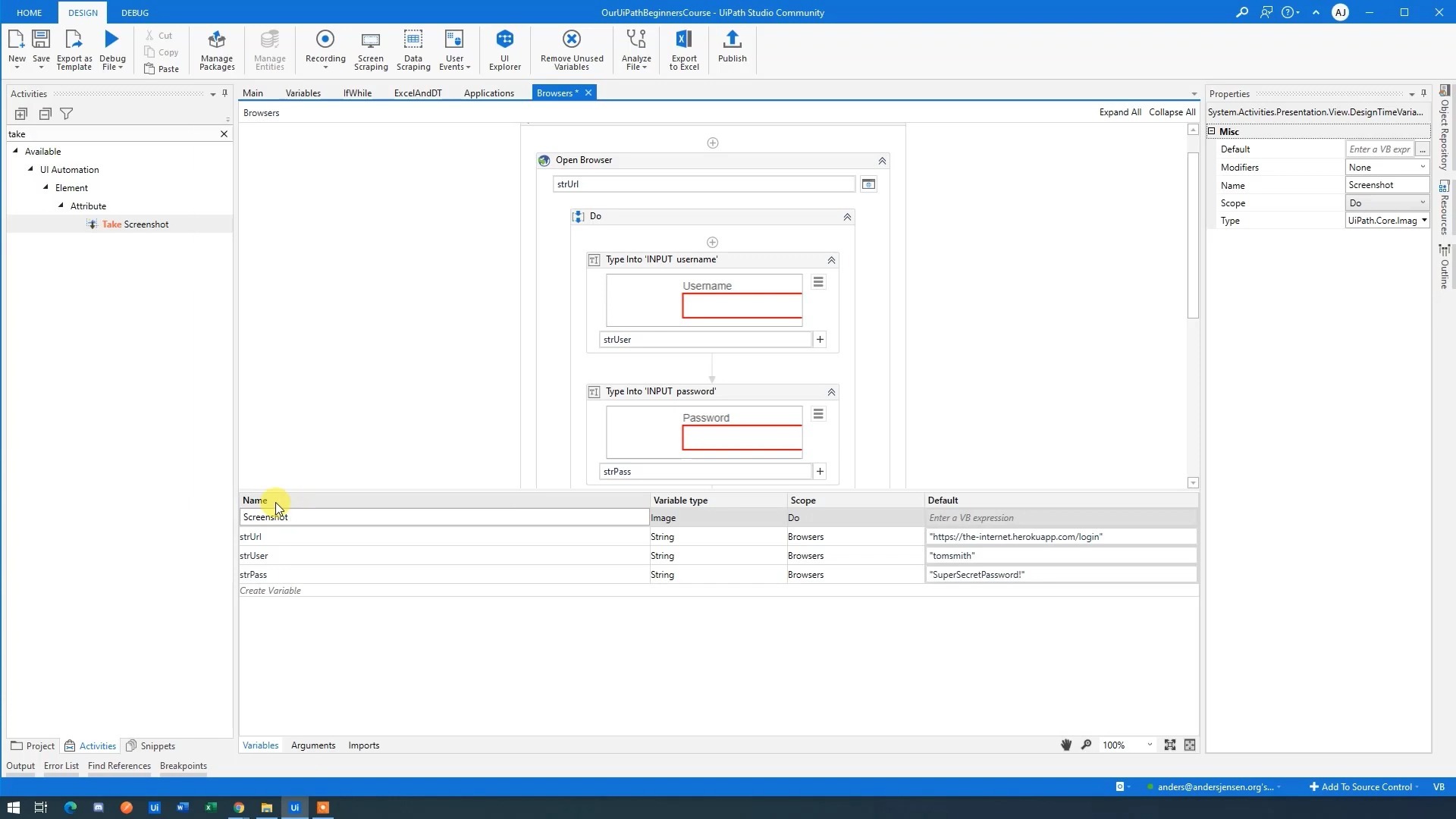Clear the activities search box
The width and height of the screenshot is (1456, 819).
(224, 134)
